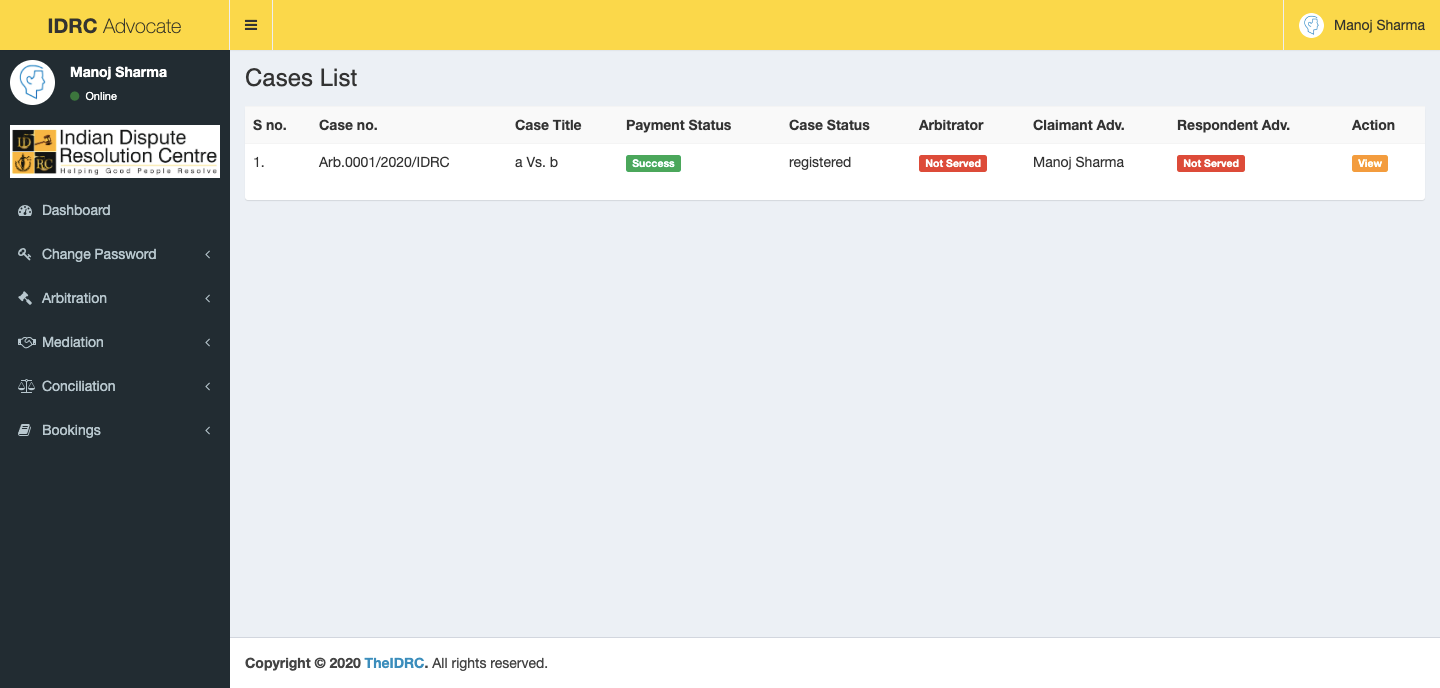Click the gavel icon beside Arbitration
Image resolution: width=1440 pixels, height=688 pixels.
click(x=26, y=299)
